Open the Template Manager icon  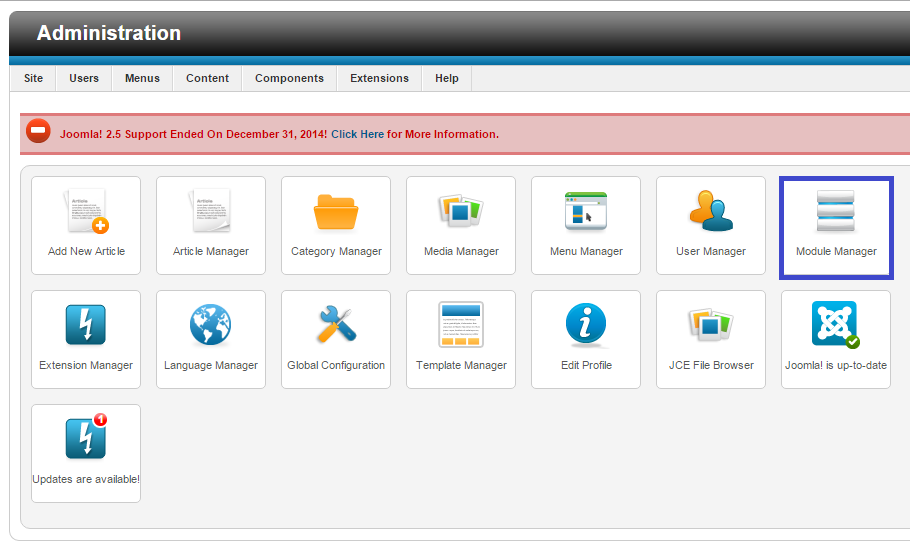(x=461, y=325)
